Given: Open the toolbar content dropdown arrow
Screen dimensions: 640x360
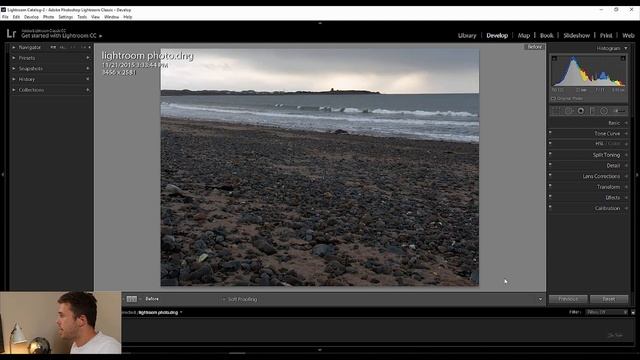Looking at the screenshot, I should (x=540, y=300).
